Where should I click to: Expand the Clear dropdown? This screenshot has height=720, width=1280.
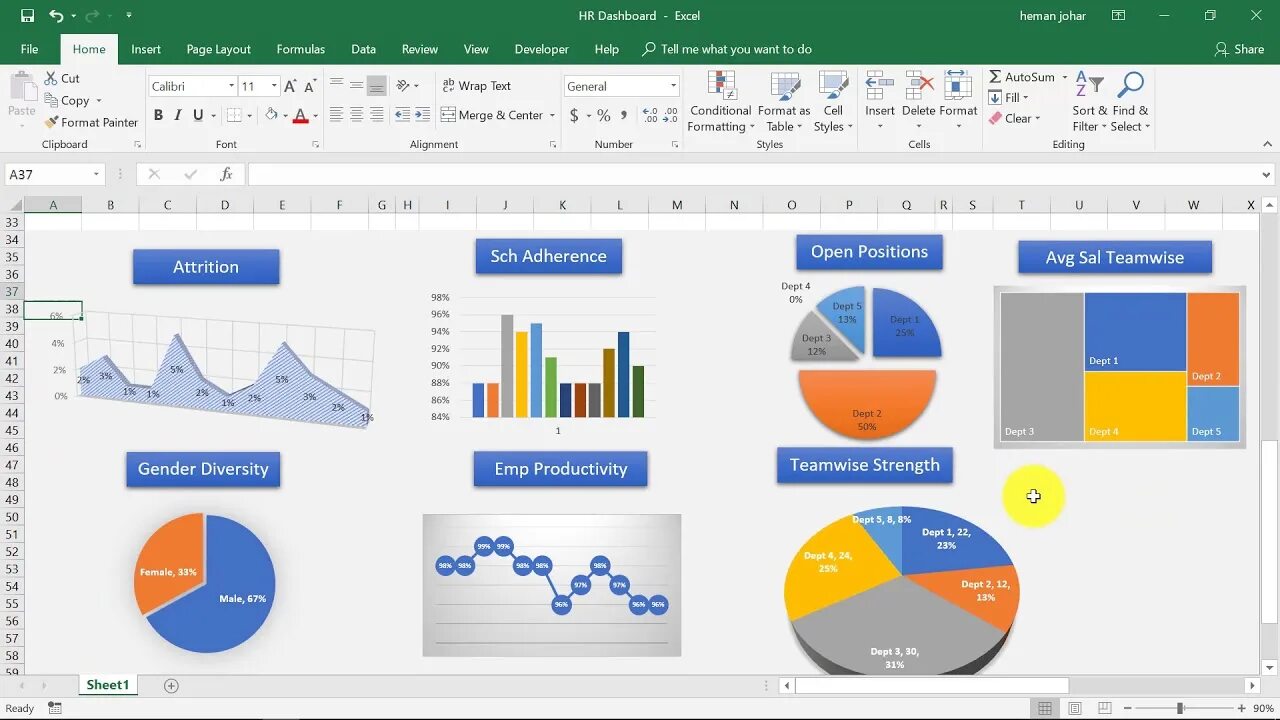[x=1038, y=118]
